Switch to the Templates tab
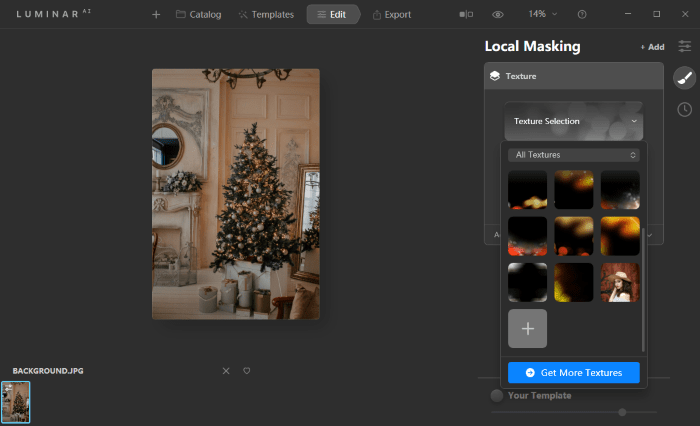Viewport: 700px width, 426px height. click(x=266, y=15)
